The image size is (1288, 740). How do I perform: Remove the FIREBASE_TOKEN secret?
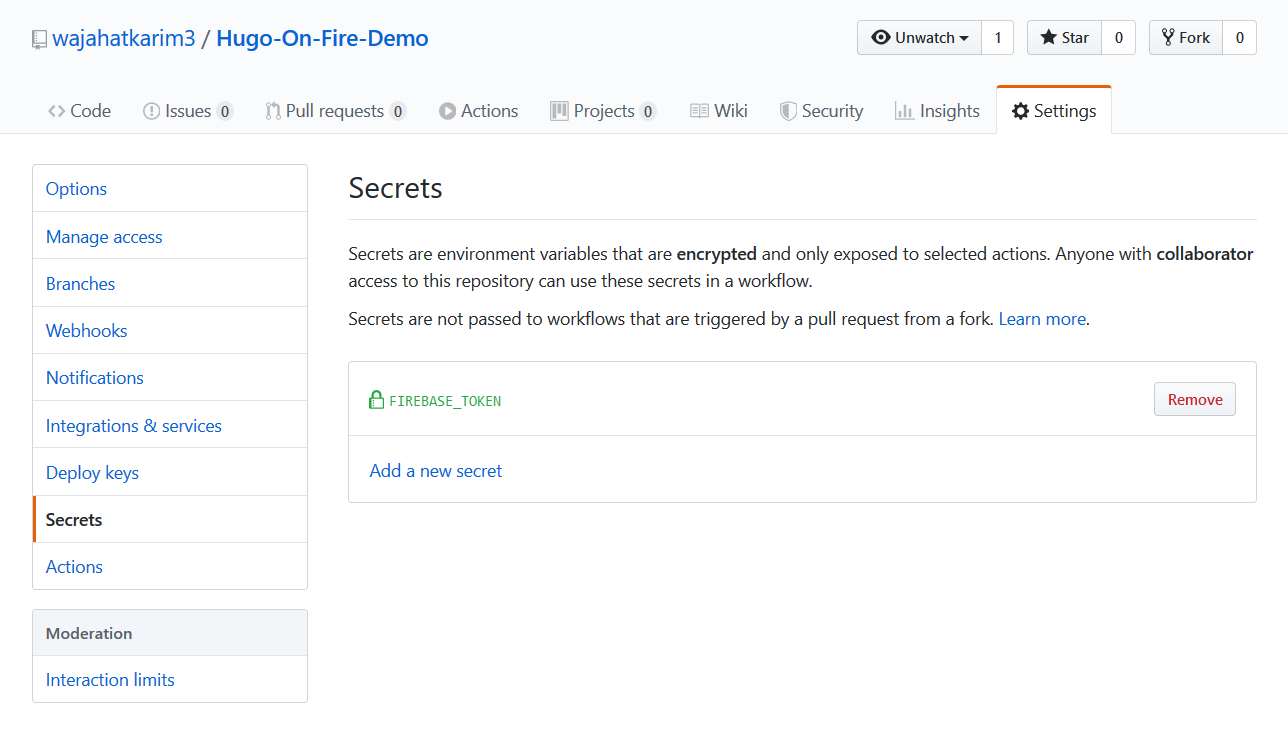pos(1195,399)
